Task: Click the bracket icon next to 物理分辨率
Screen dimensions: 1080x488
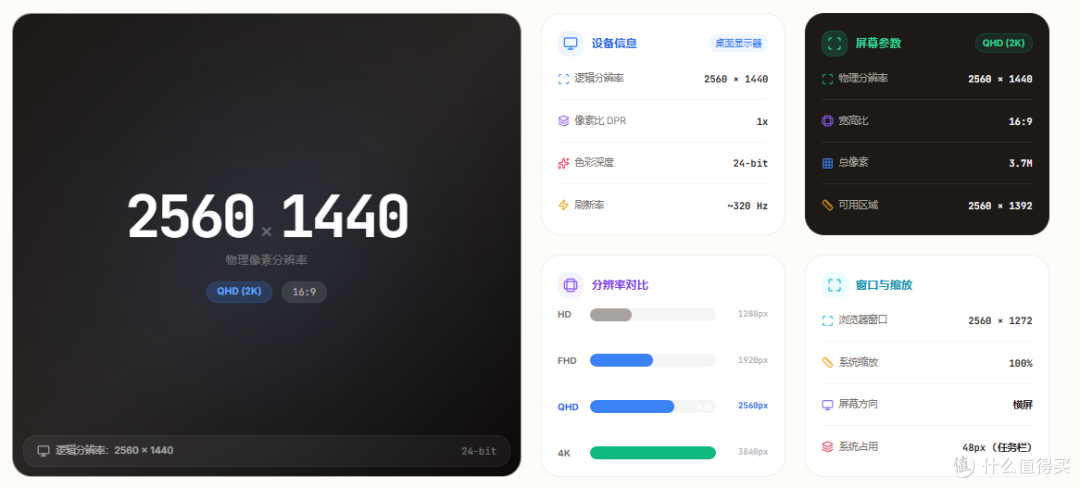Action: point(827,79)
